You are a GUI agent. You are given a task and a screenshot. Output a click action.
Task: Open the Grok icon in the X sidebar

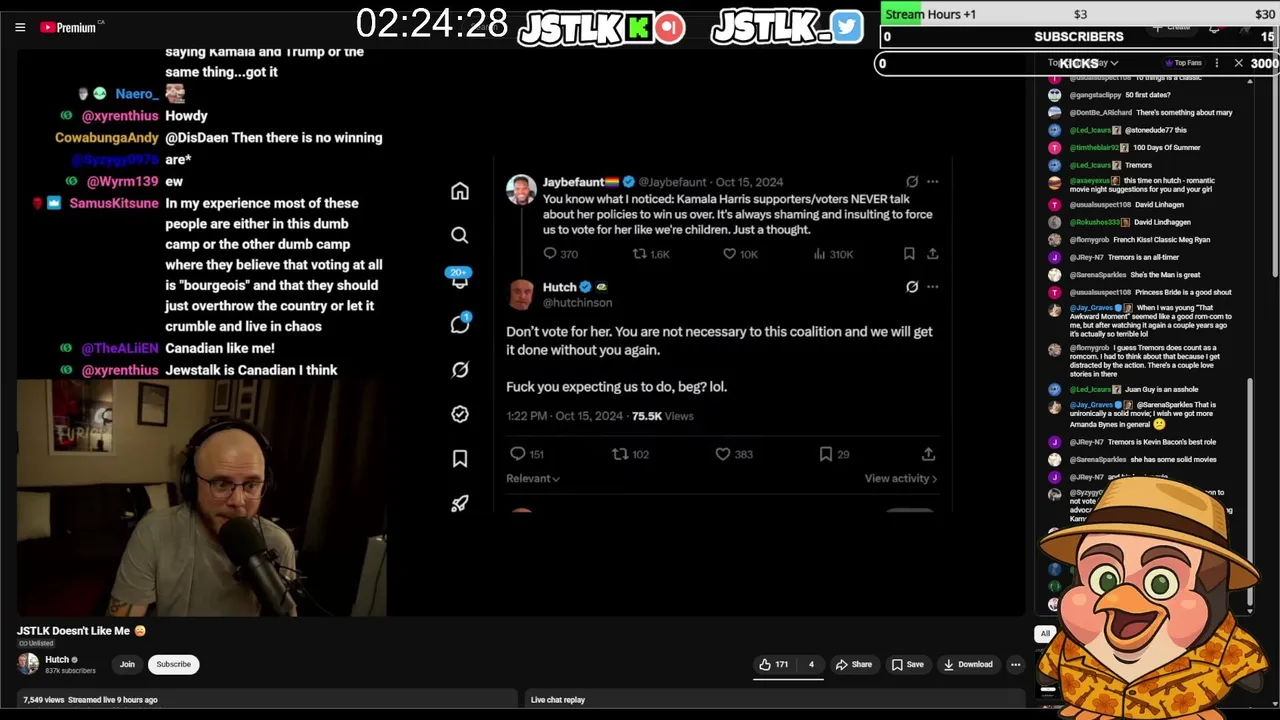pos(459,370)
